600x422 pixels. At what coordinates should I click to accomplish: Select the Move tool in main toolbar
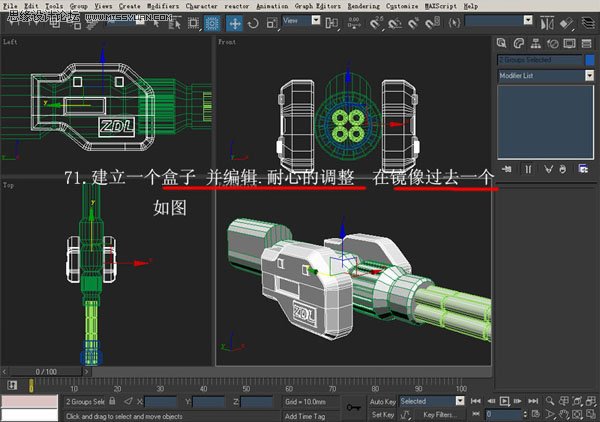pos(234,23)
